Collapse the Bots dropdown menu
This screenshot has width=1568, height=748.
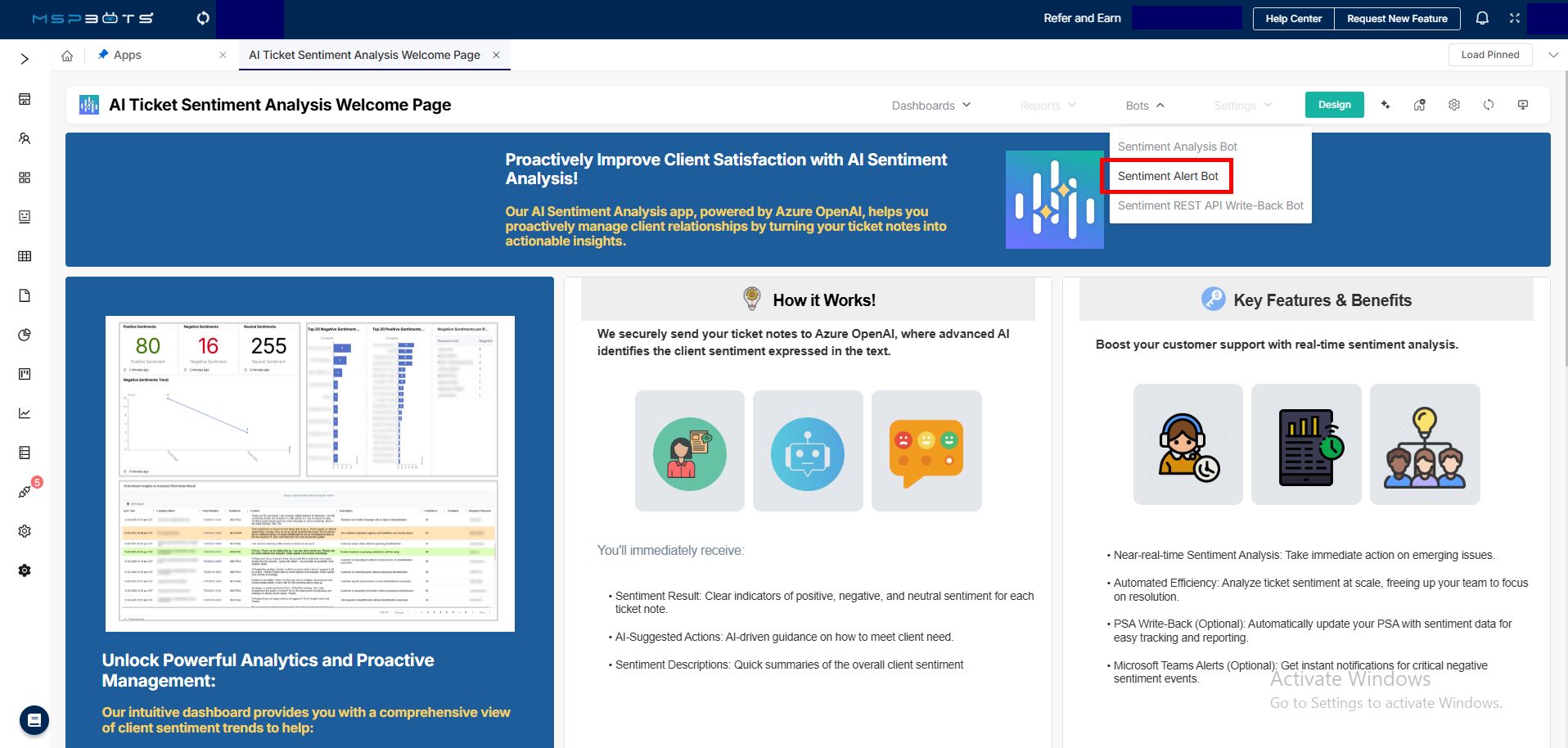[x=1144, y=106]
